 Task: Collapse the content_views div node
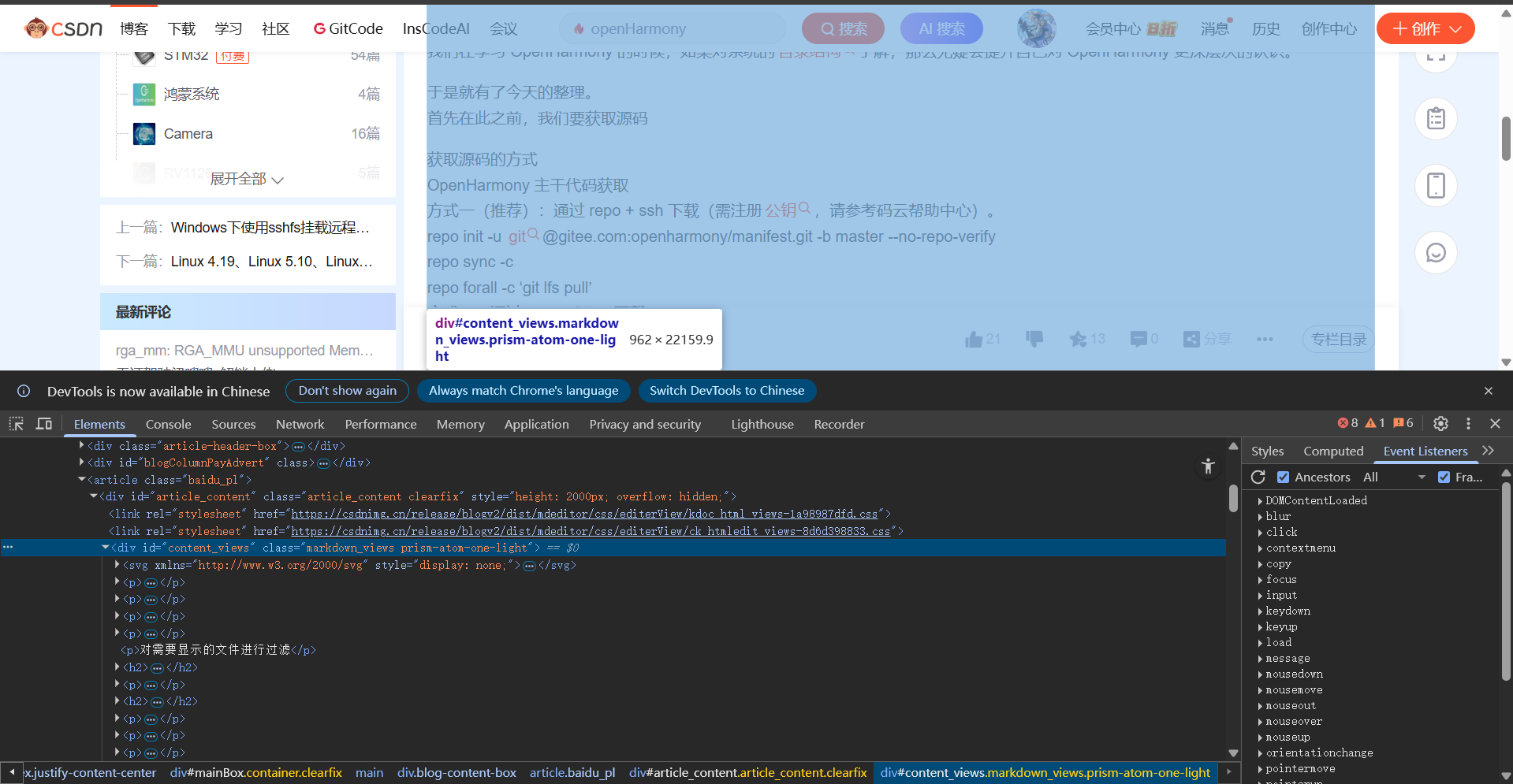(106, 548)
